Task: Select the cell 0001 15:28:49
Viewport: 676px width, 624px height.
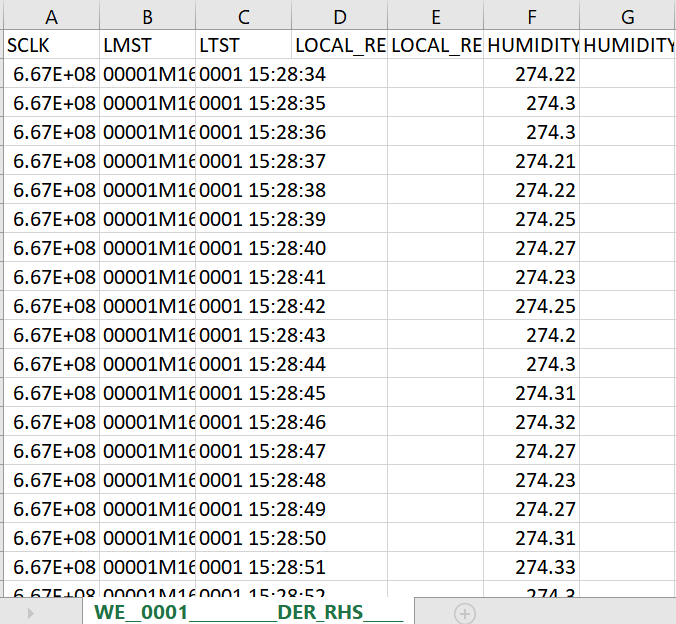Action: coord(244,509)
